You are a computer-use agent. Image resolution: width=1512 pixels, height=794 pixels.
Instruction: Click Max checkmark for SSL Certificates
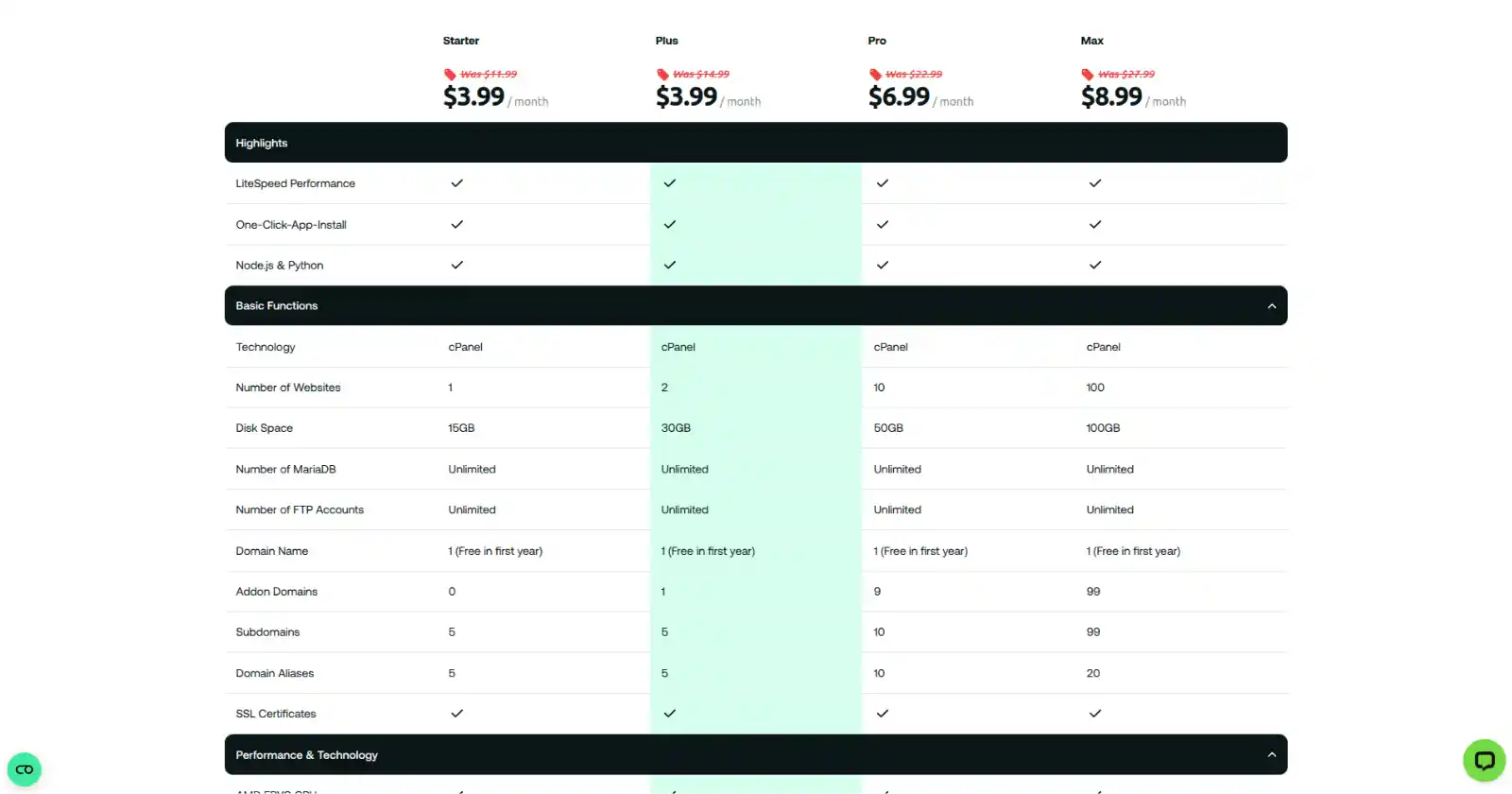(x=1095, y=714)
